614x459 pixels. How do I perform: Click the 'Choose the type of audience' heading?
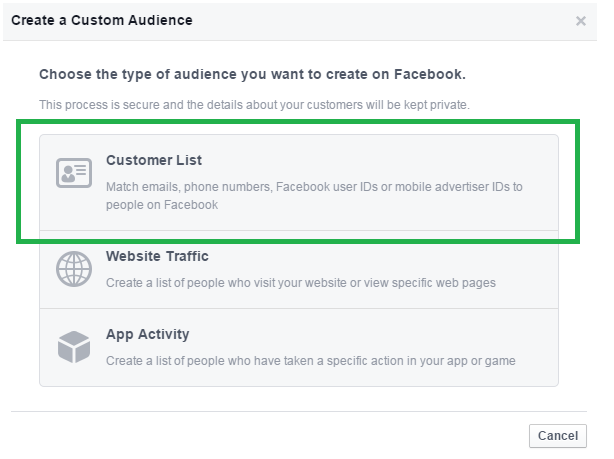[x=252, y=74]
